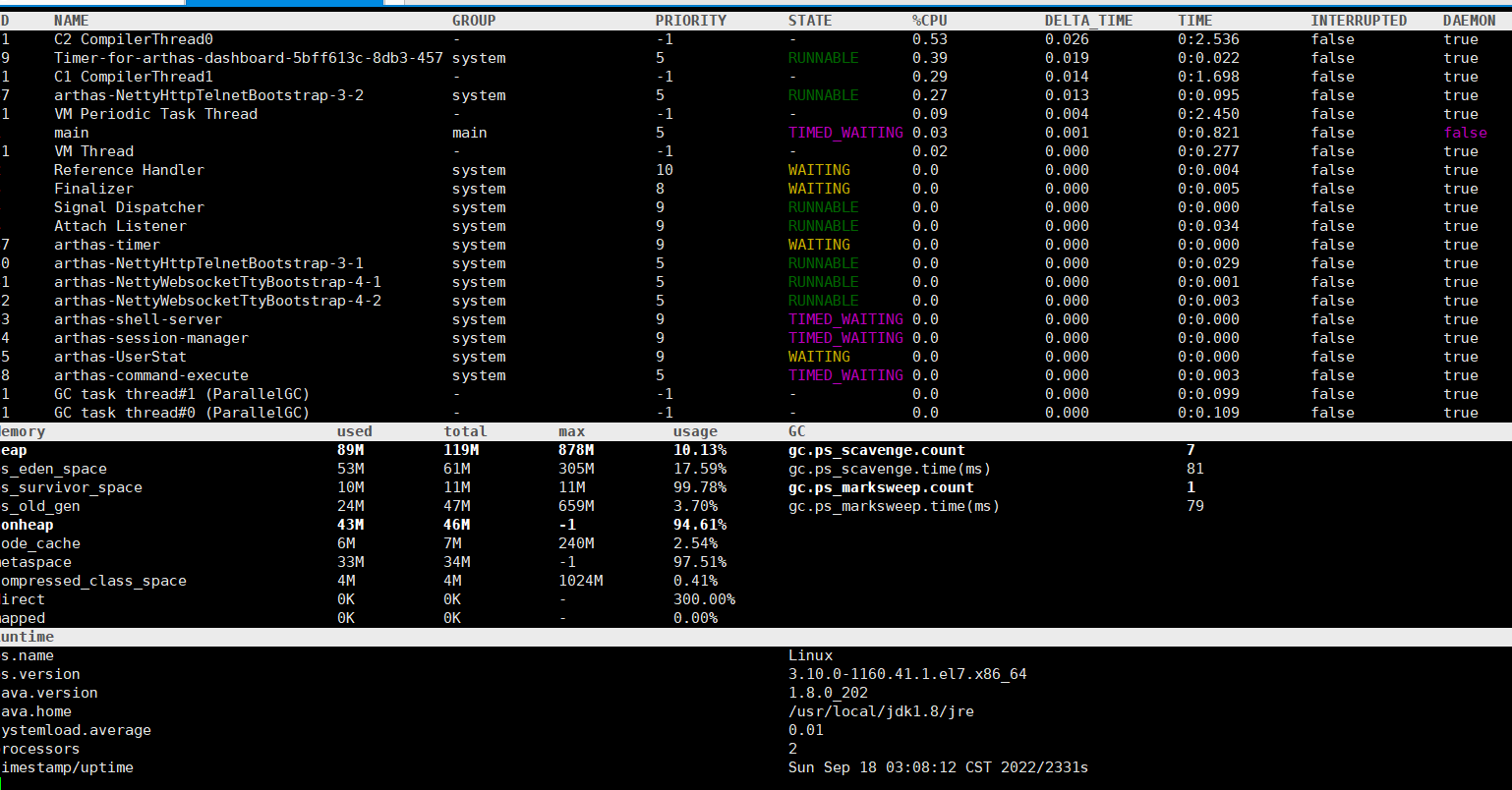1512x790 pixels.
Task: Click the NAME column header
Action: [72, 21]
